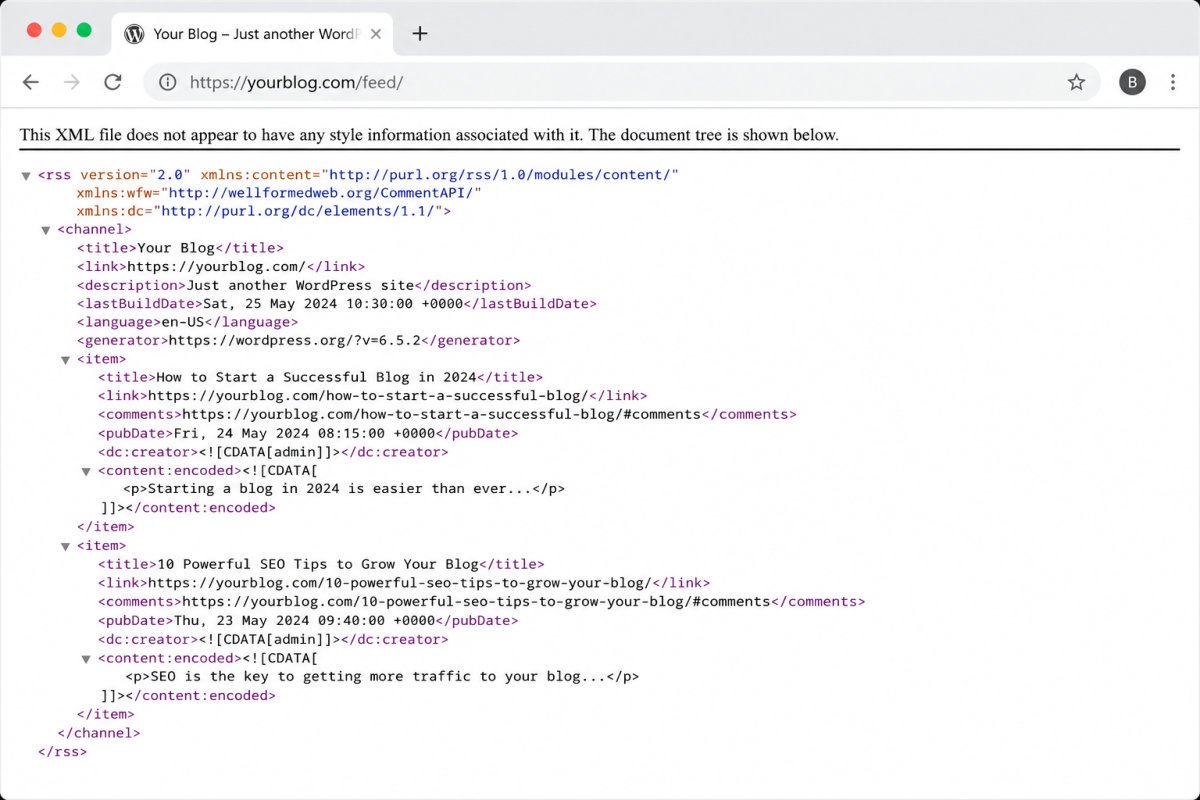Click link ending 'how-to-start-a-successful-blog/'
This screenshot has height=800, width=1200.
tap(367, 396)
